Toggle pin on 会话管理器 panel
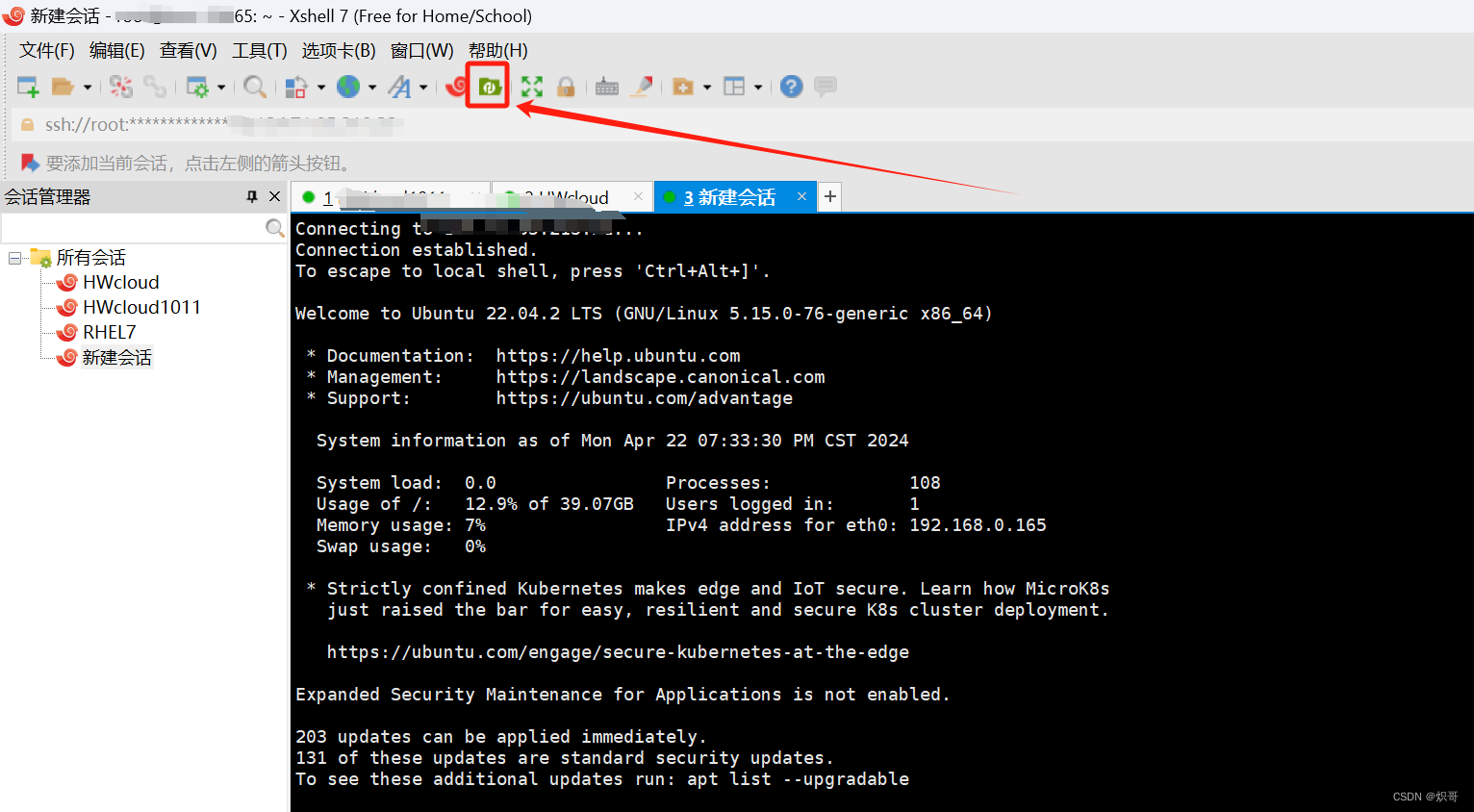Screen dimensions: 1474x812 (252, 196)
